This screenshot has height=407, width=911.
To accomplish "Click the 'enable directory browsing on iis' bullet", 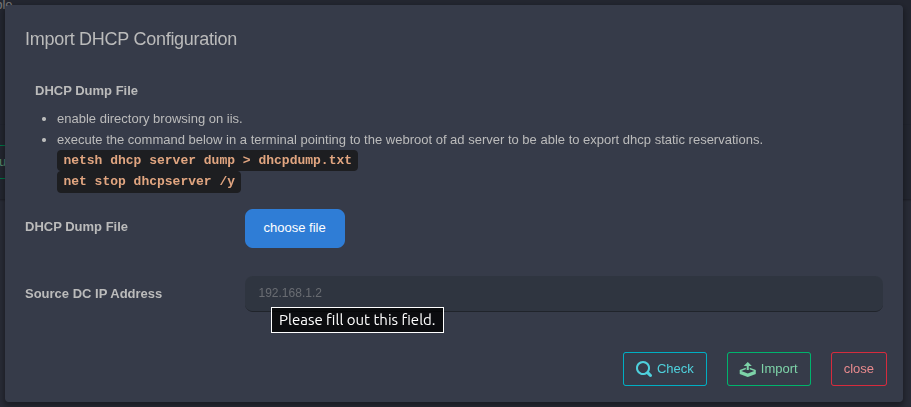I will coord(149,119).
